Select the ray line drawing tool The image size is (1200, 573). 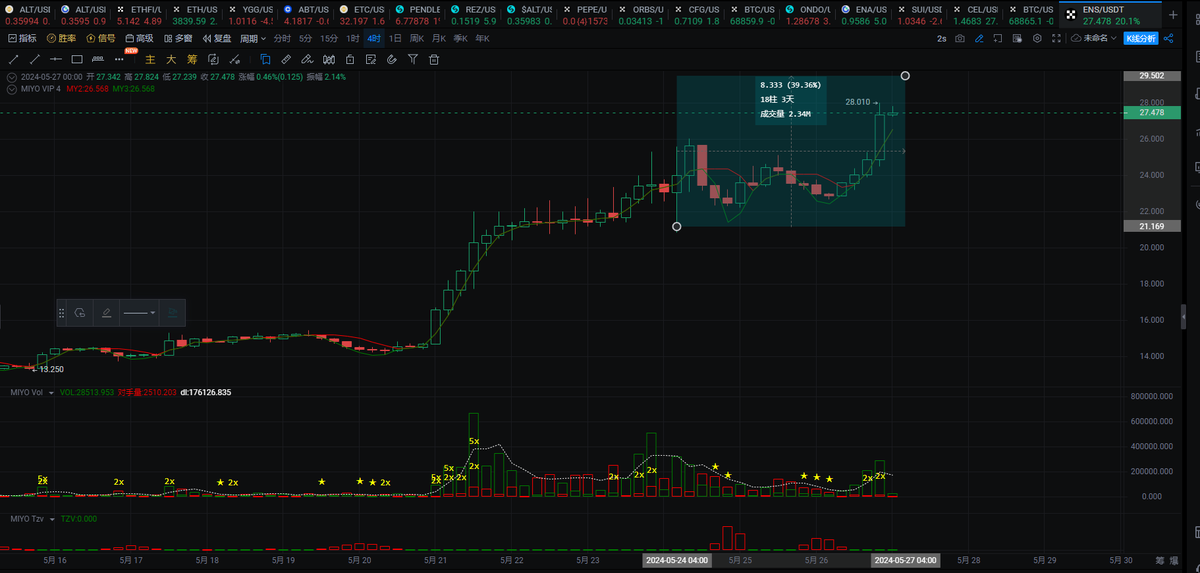click(35, 59)
